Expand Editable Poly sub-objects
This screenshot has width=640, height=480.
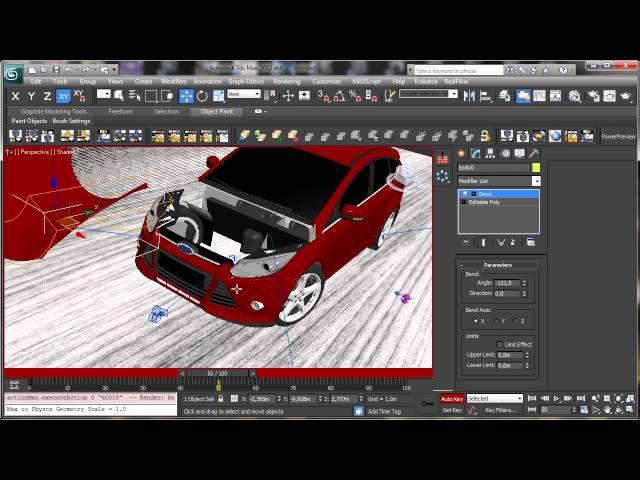tap(464, 202)
